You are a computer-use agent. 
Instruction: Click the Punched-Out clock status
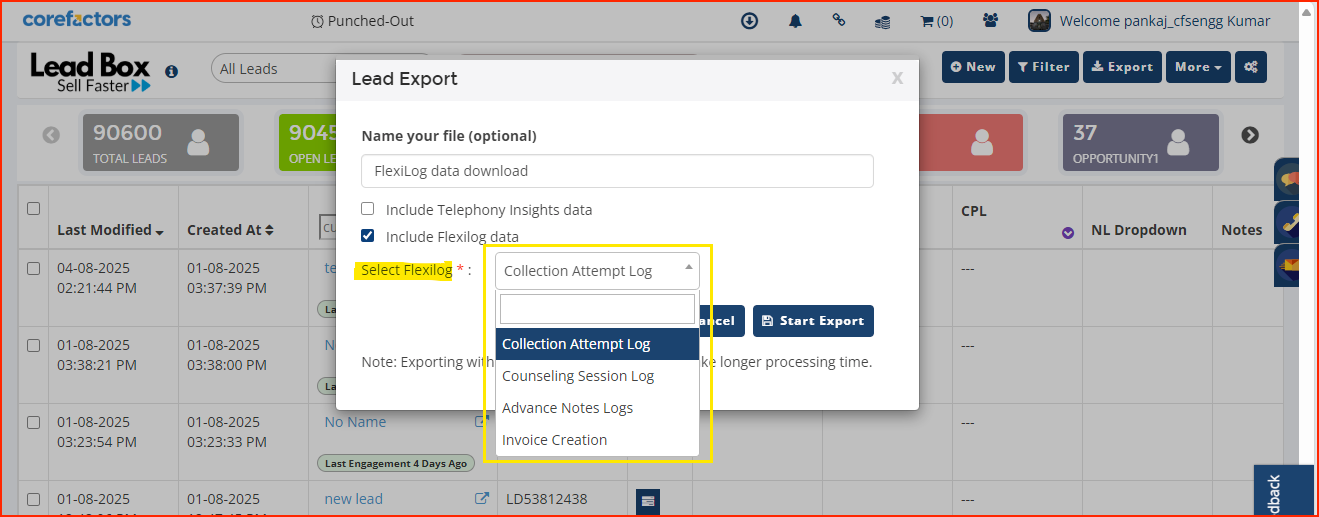[362, 21]
